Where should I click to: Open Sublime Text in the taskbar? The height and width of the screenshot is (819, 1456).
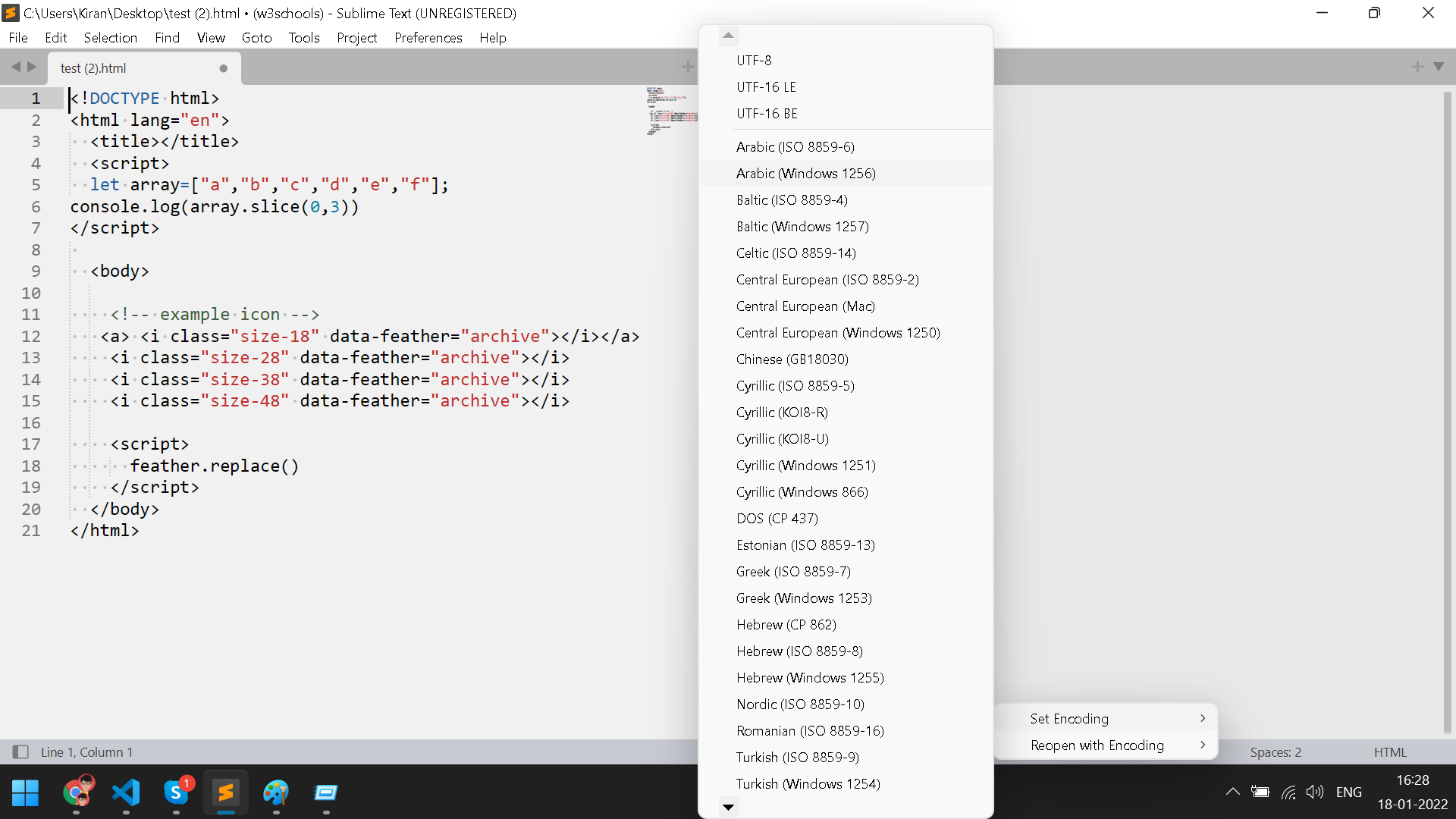pyautogui.click(x=226, y=792)
